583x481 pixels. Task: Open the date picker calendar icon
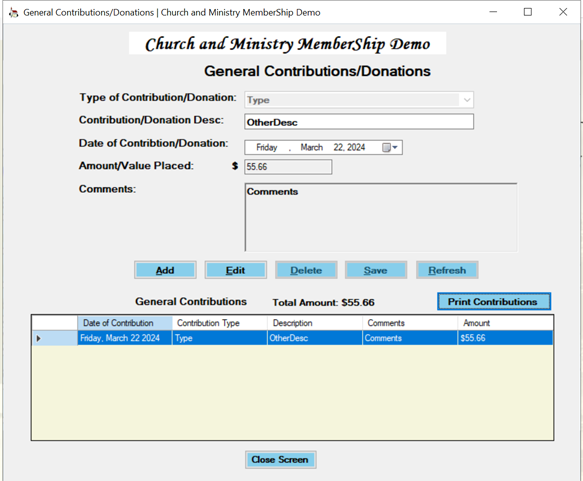(x=390, y=148)
